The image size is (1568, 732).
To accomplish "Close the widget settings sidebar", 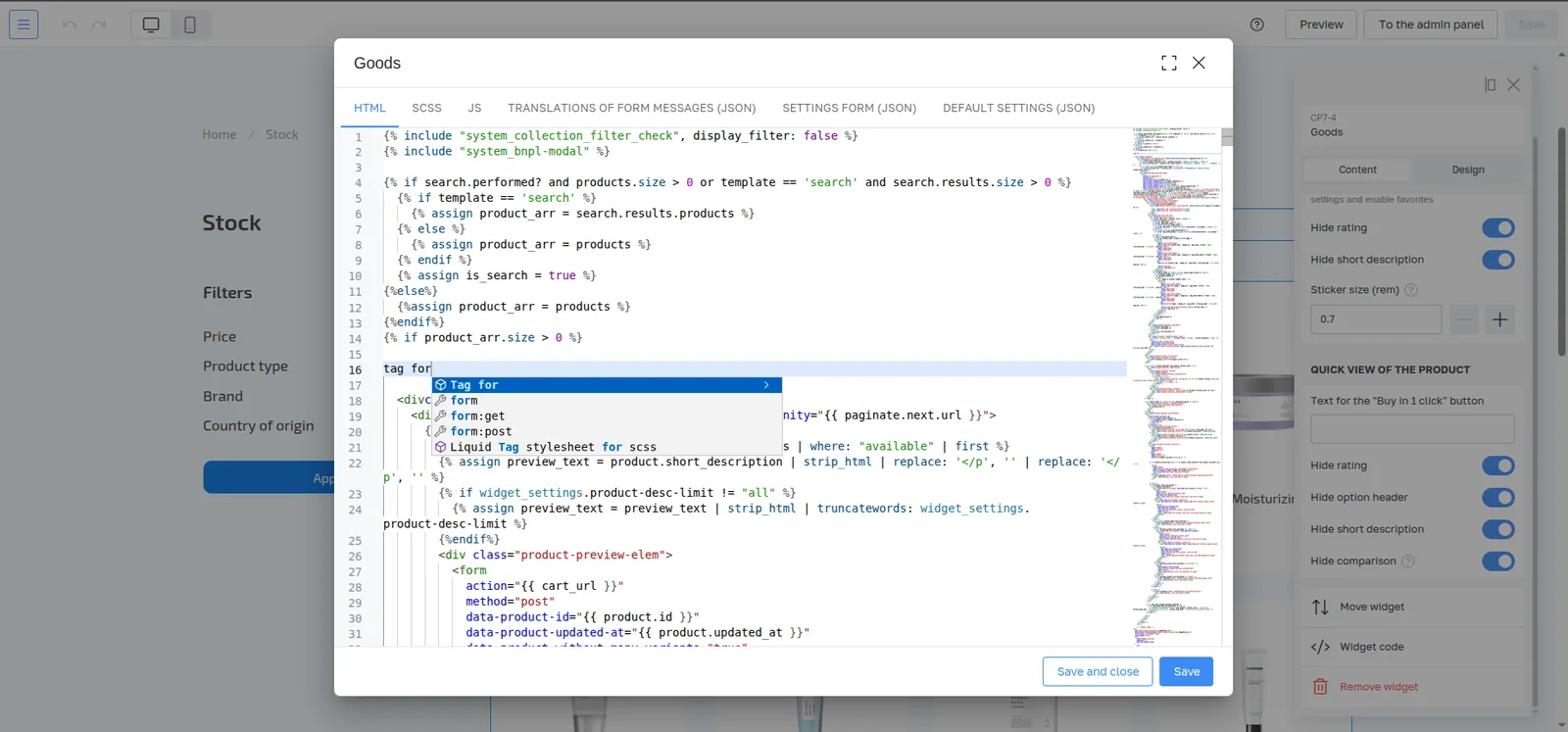I will [1513, 85].
